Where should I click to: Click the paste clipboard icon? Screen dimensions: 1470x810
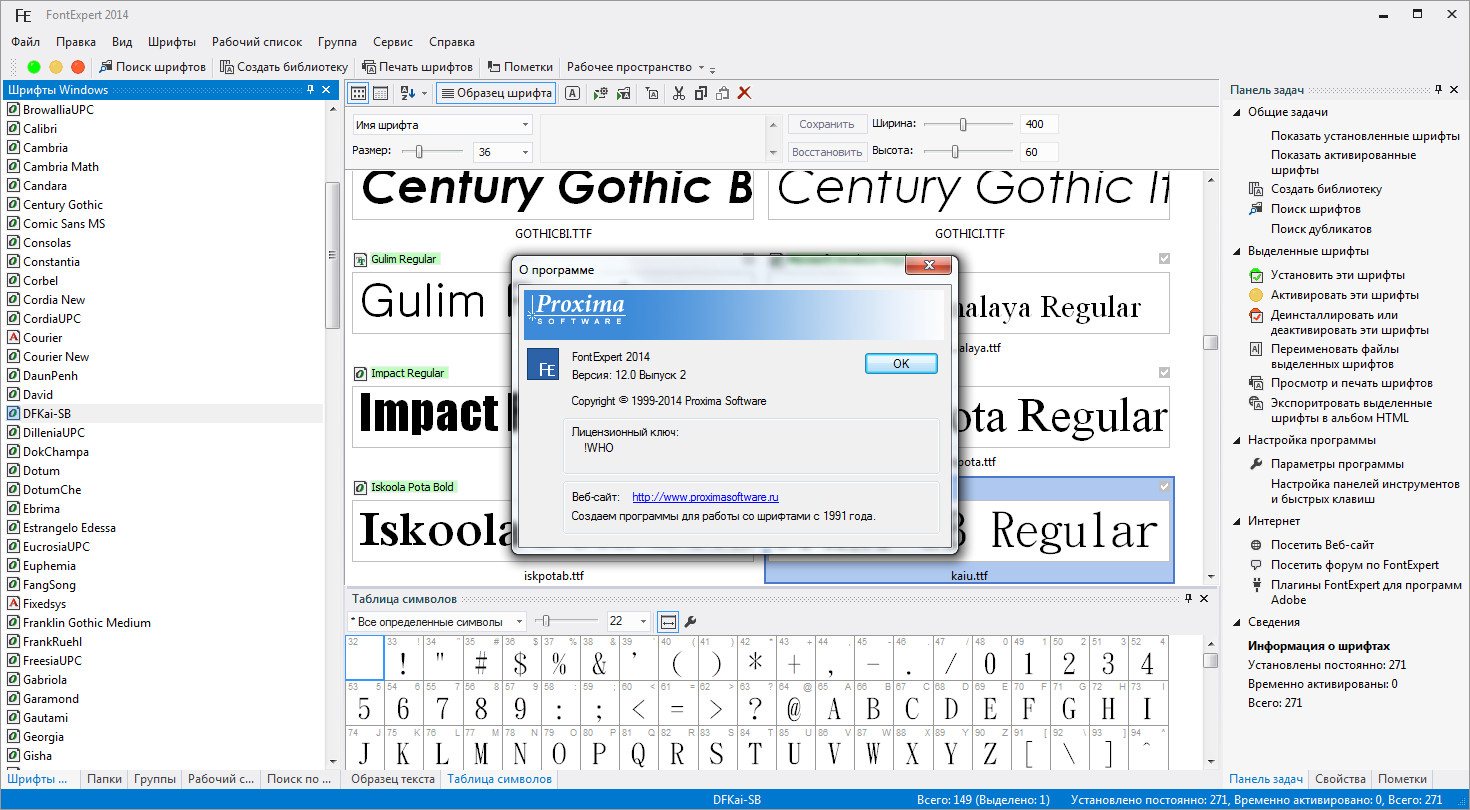tap(722, 93)
